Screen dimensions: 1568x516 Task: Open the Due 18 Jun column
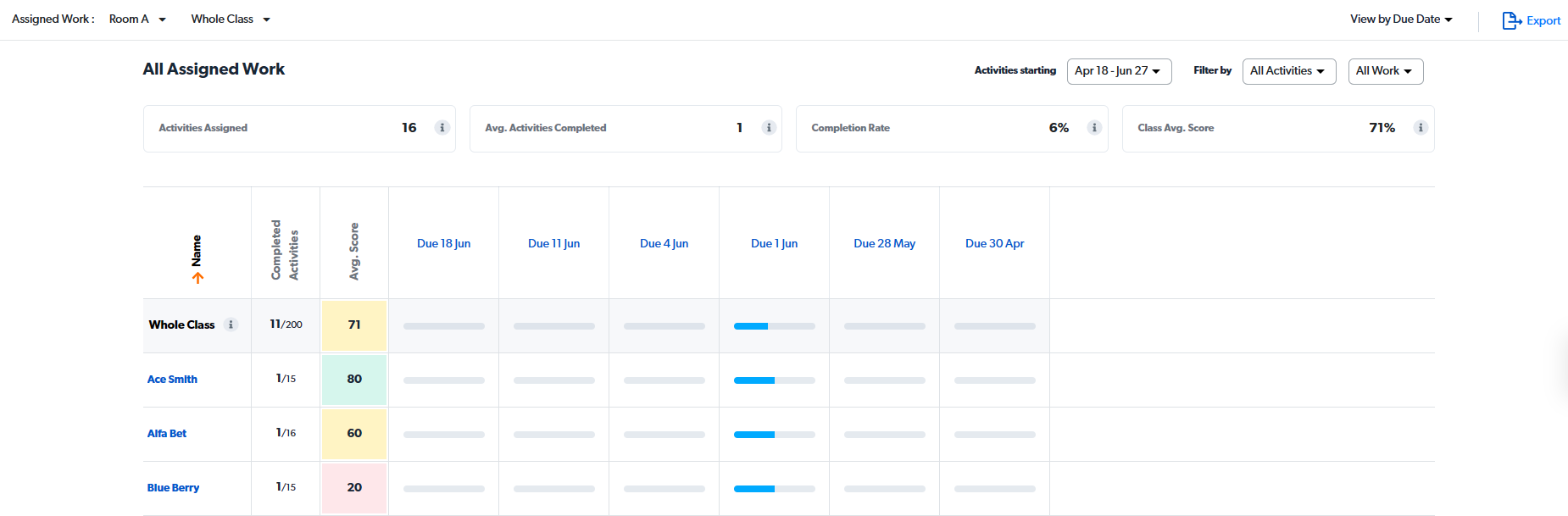[x=443, y=243]
